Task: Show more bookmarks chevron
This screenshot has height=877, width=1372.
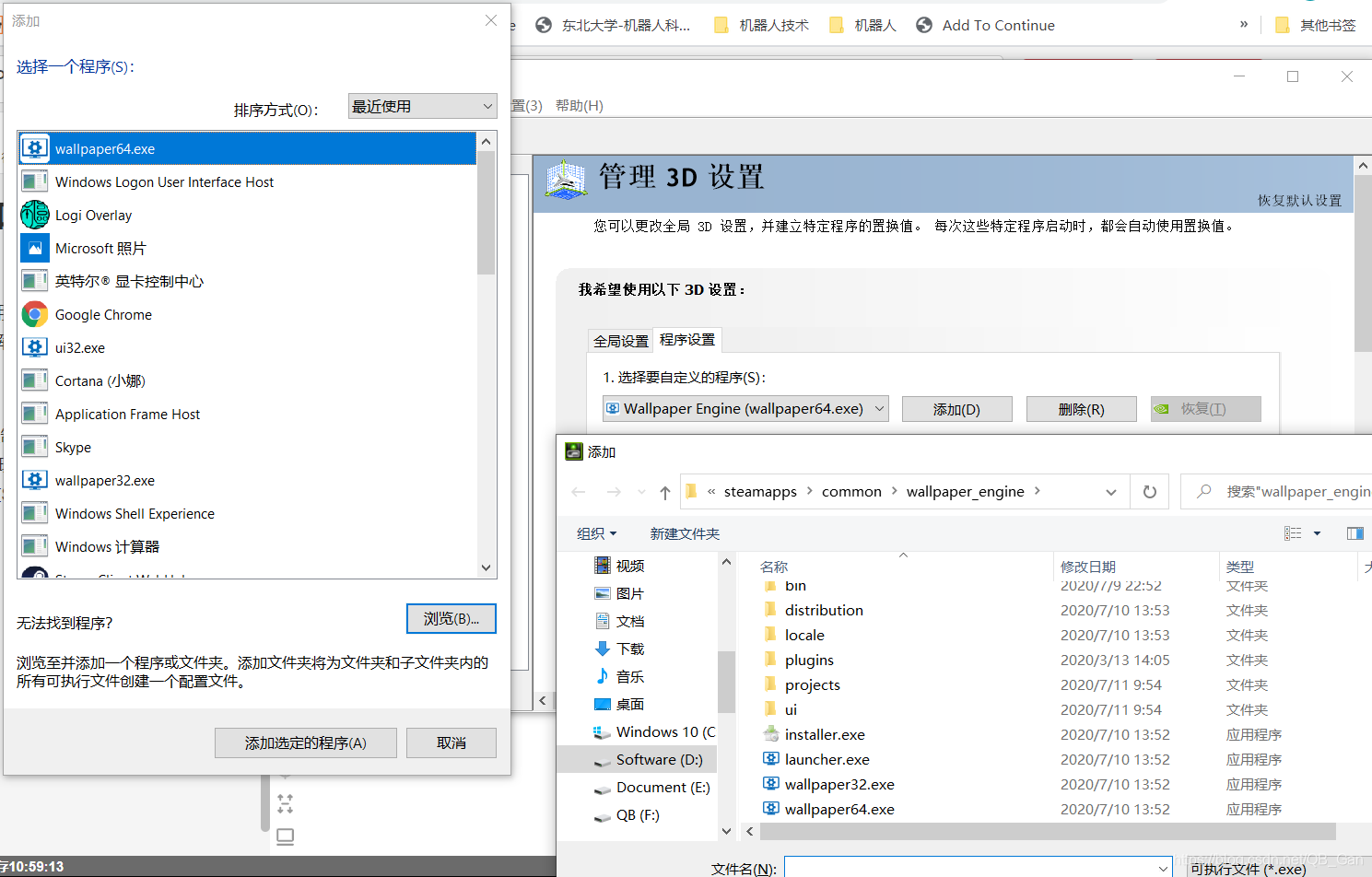Action: [1244, 24]
